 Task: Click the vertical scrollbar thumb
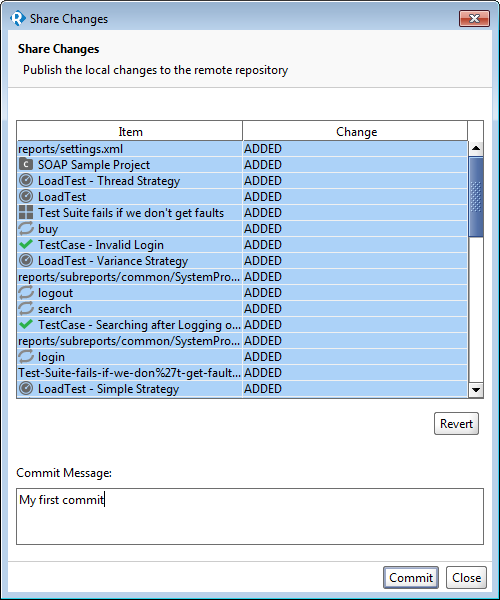(x=476, y=197)
